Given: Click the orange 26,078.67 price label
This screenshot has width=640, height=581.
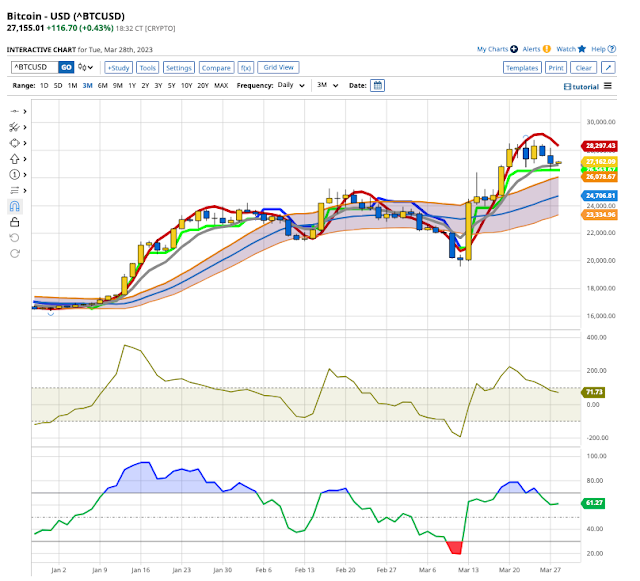Looking at the screenshot, I should pyautogui.click(x=600, y=177).
